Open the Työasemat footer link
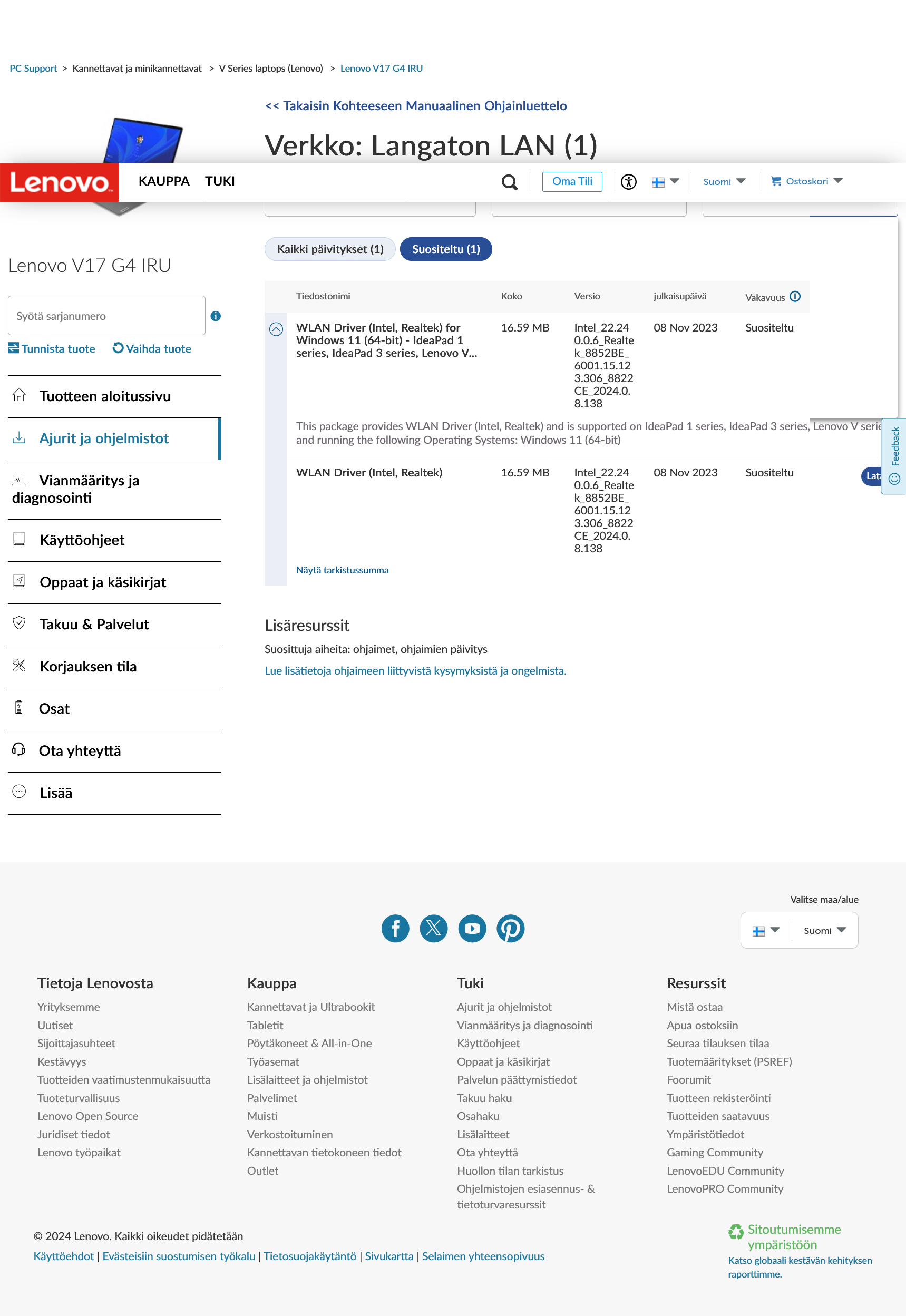The height and width of the screenshot is (1316, 906). point(273,1062)
